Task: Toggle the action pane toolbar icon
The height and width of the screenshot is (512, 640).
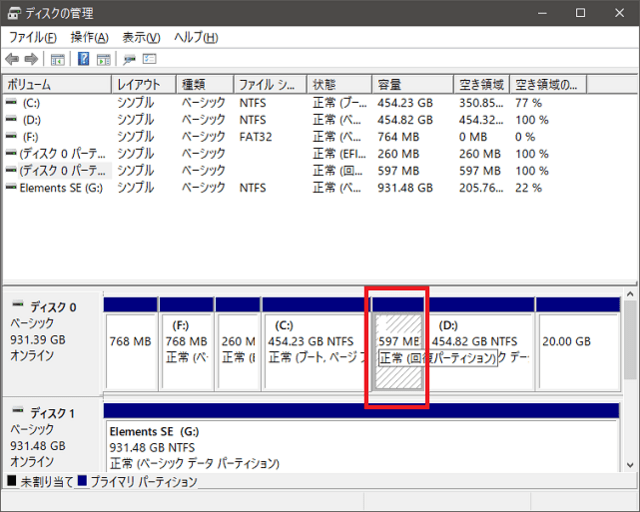Action: point(104,59)
